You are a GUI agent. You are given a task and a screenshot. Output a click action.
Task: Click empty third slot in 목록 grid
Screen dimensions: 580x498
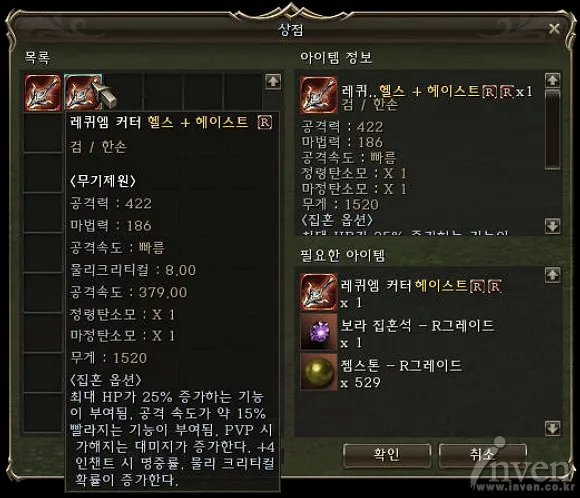[x=123, y=92]
